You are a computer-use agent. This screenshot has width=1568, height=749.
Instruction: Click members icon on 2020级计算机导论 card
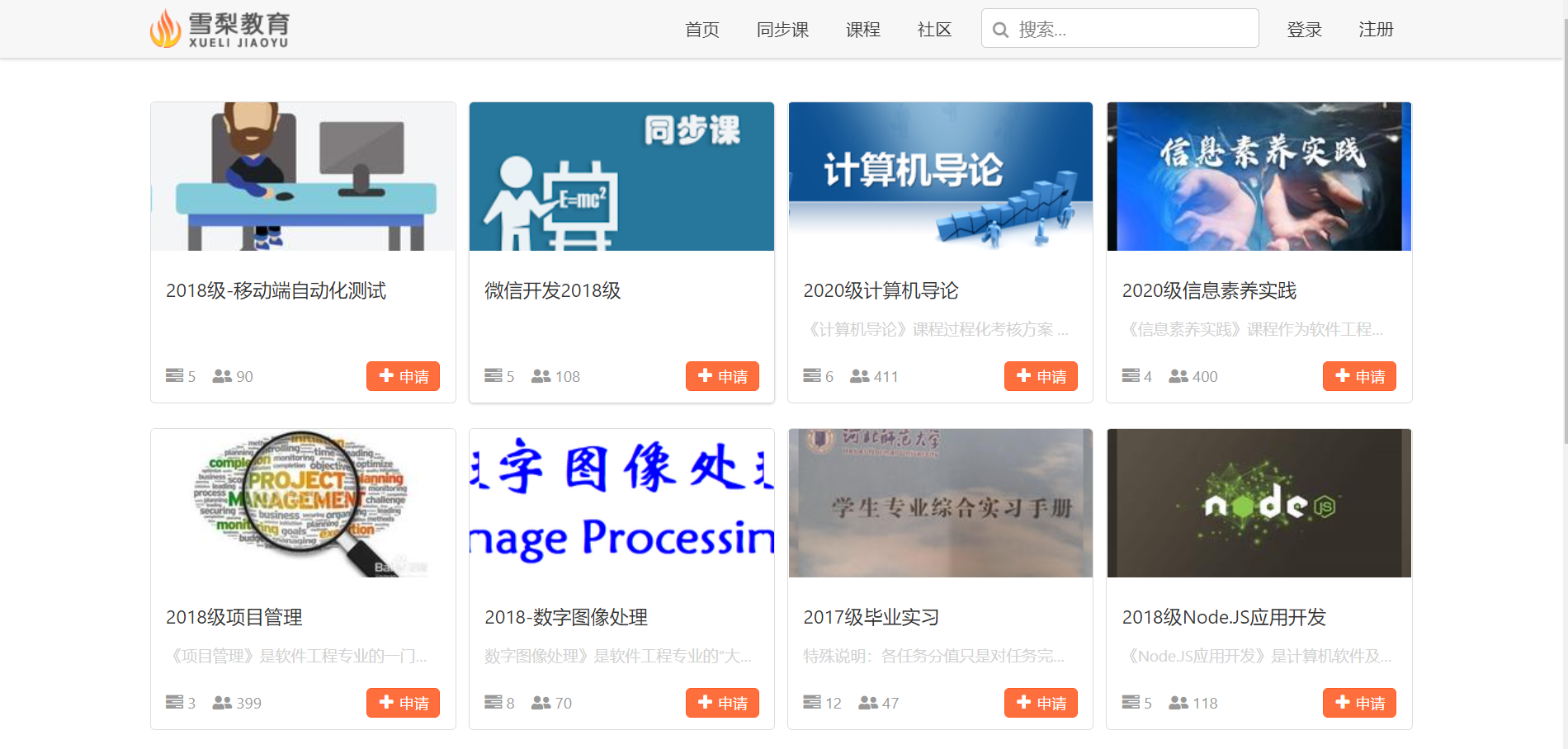click(x=860, y=375)
